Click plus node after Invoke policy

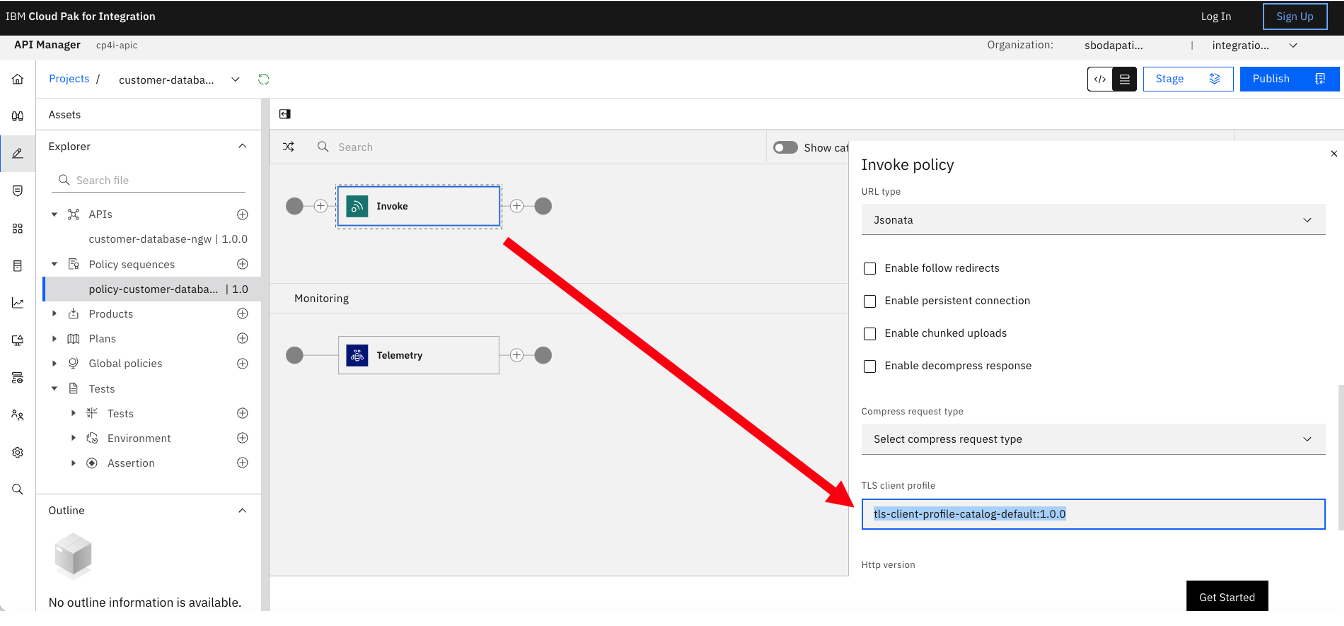click(517, 206)
